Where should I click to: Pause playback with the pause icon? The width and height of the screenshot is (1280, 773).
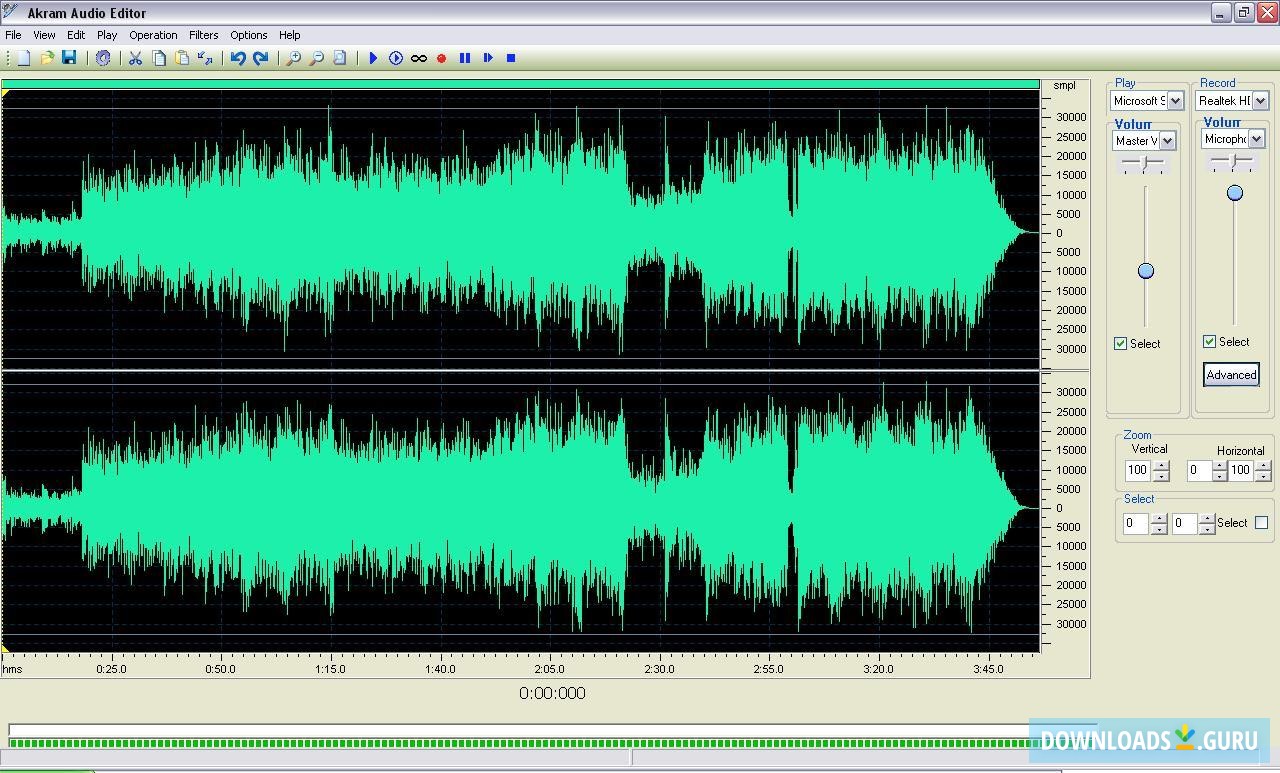(x=464, y=58)
